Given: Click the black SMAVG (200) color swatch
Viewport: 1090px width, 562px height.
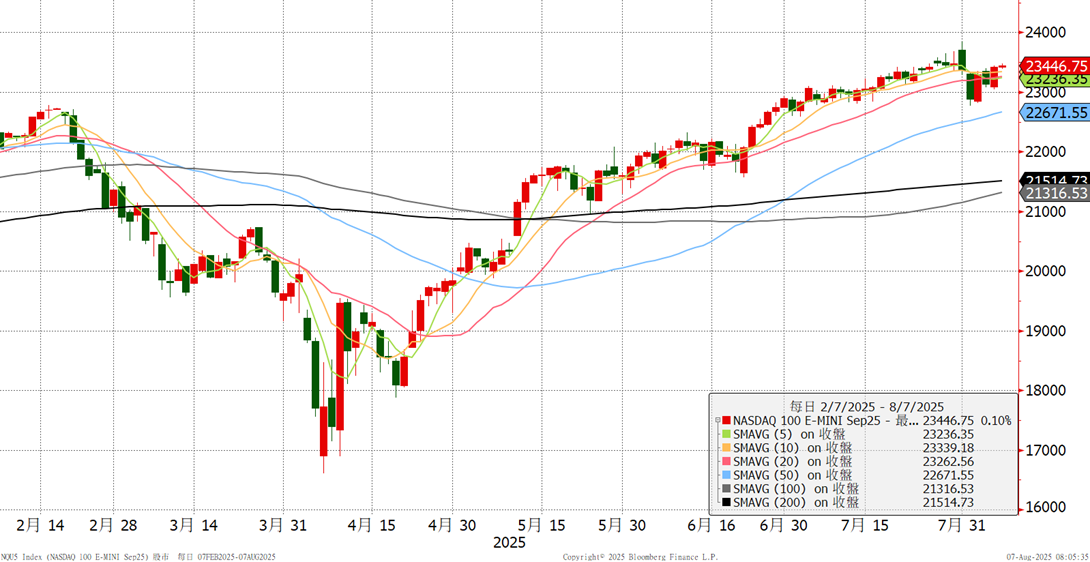Looking at the screenshot, I should [727, 502].
